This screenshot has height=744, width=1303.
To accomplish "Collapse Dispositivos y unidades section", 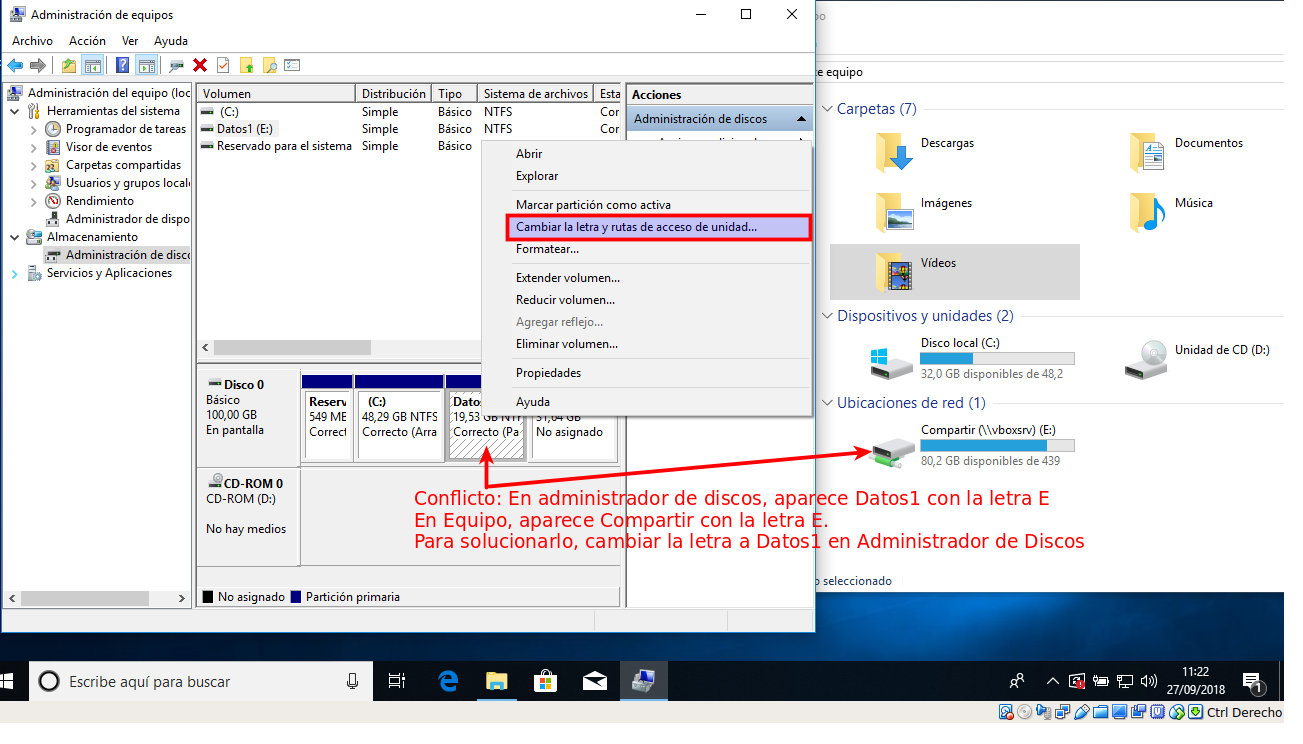I will click(827, 316).
